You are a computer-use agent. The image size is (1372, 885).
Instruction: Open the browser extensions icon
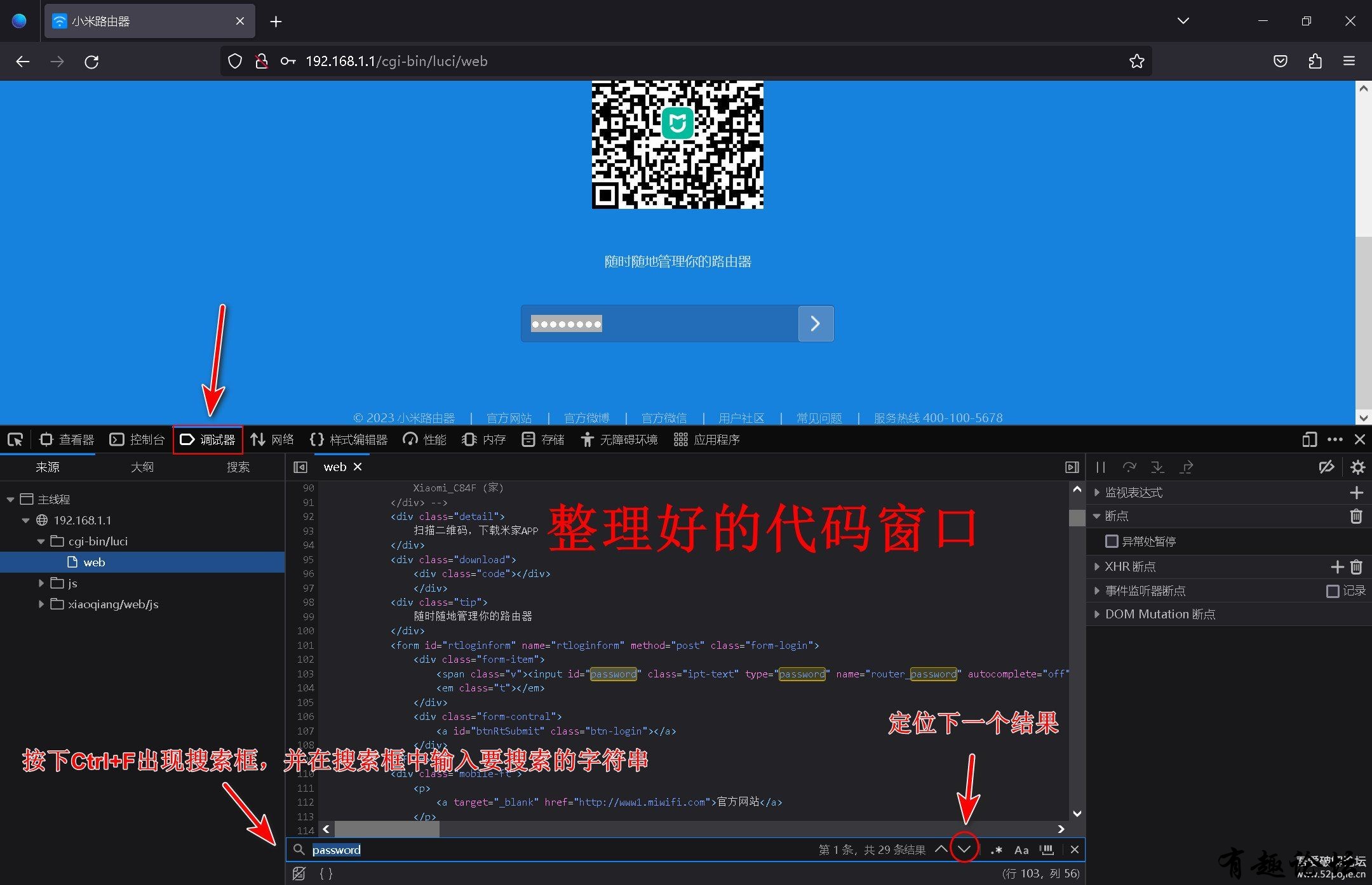click(1315, 61)
